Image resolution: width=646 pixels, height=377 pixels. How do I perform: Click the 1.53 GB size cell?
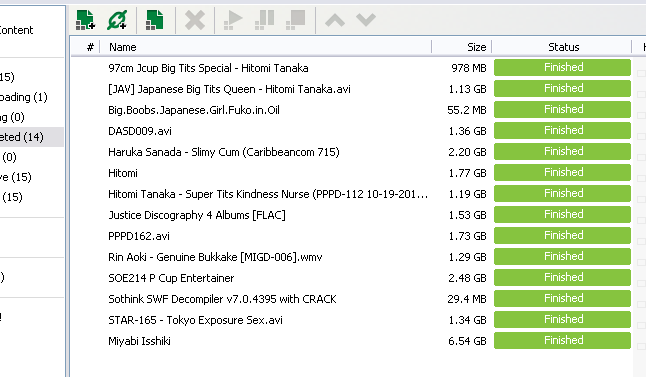click(x=467, y=215)
